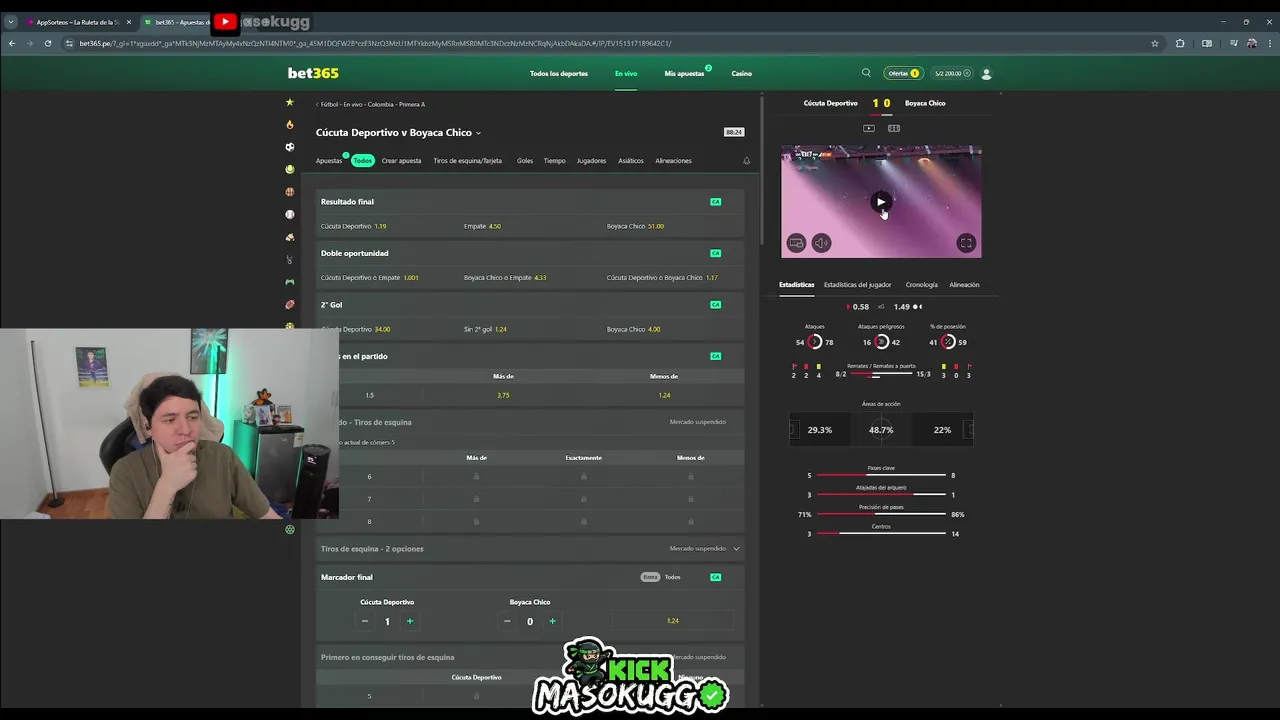
Task: Select the basketball sport icon
Action: click(290, 192)
